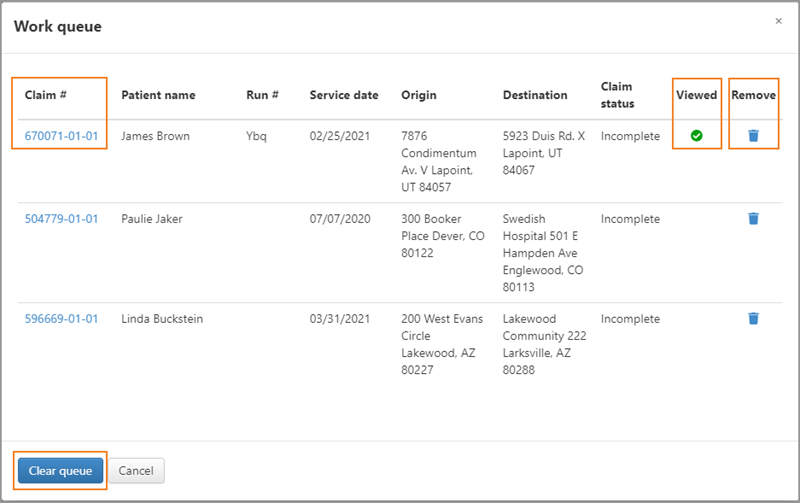The height and width of the screenshot is (503, 800).
Task: Click the Claim status column header
Action: (x=617, y=95)
